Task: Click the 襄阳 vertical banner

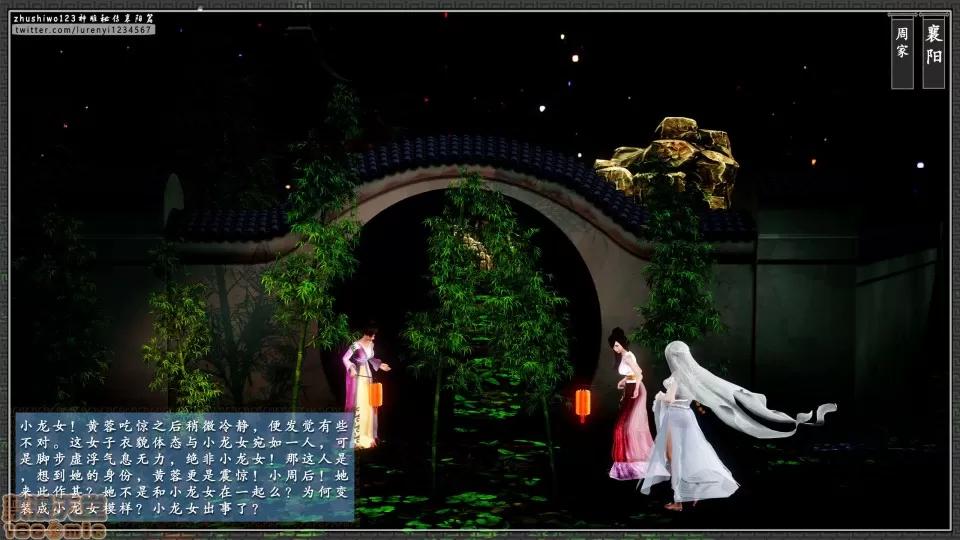Action: (x=934, y=51)
